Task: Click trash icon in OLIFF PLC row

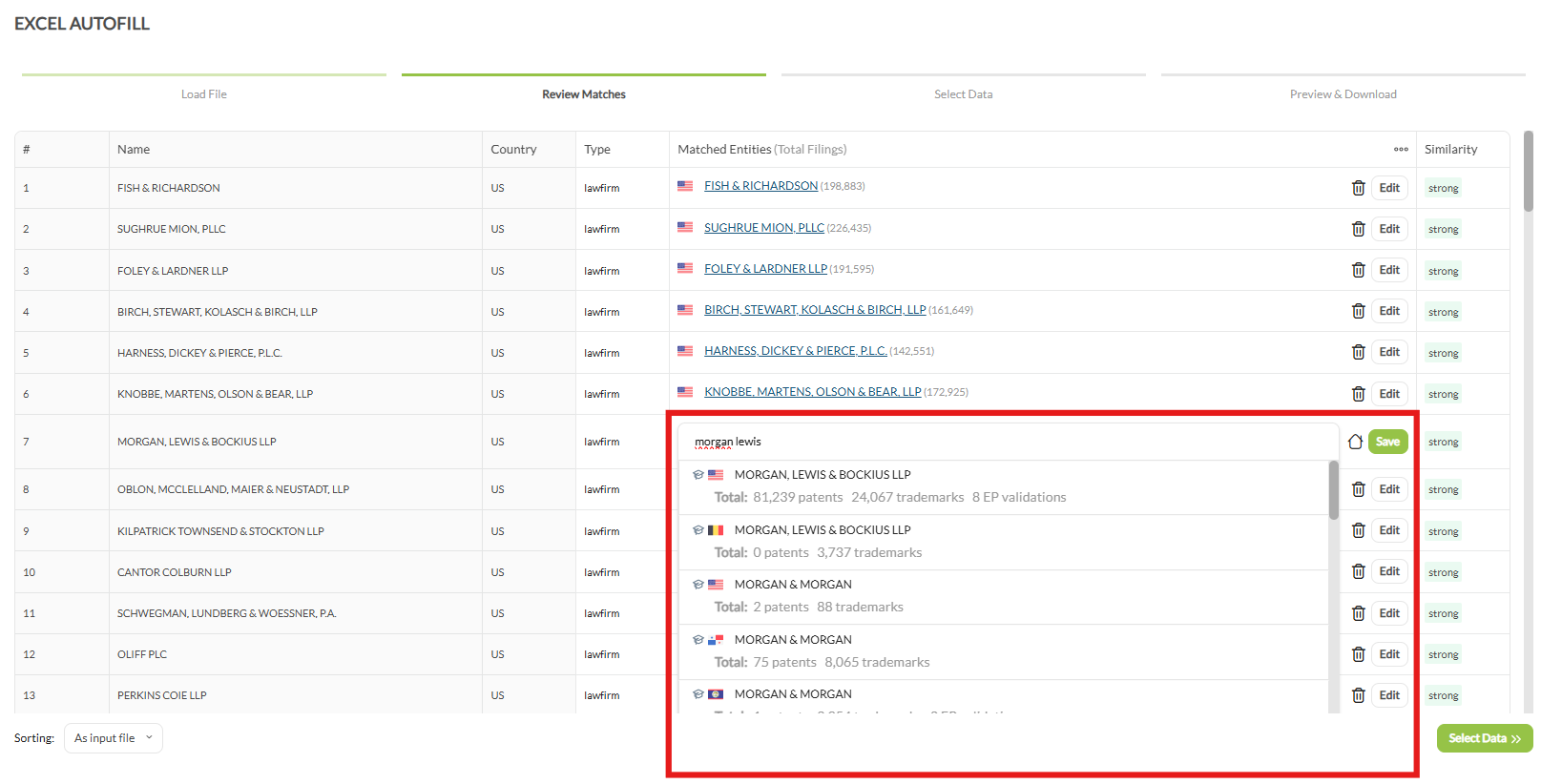Action: pyautogui.click(x=1358, y=654)
